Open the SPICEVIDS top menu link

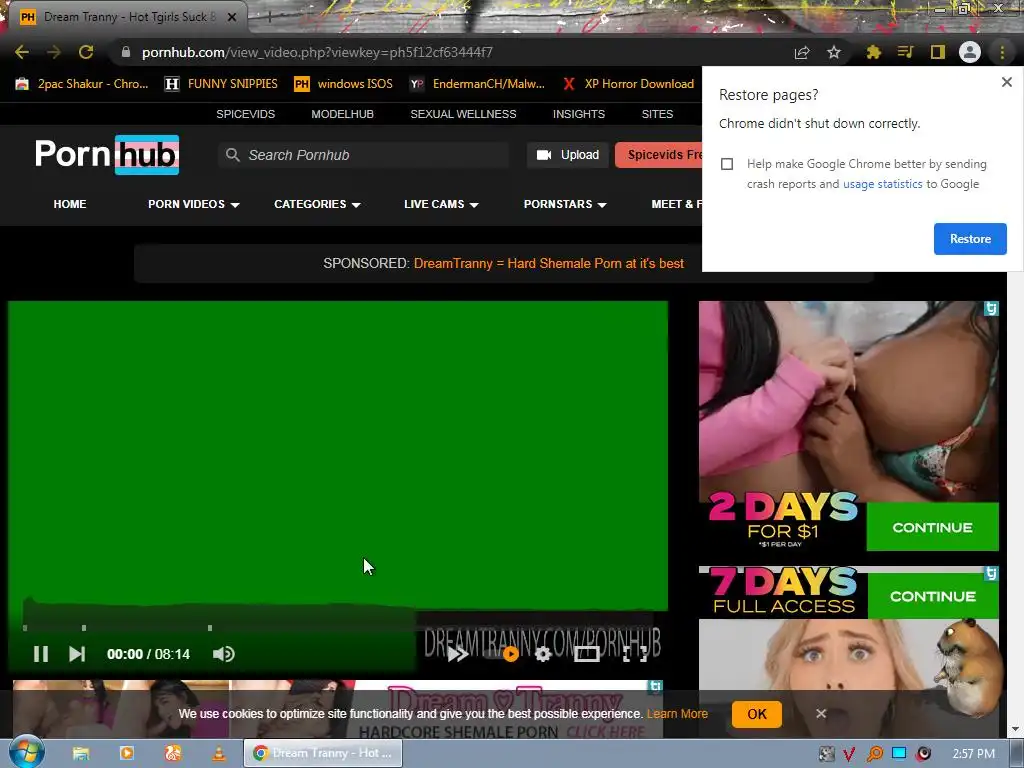click(x=246, y=114)
